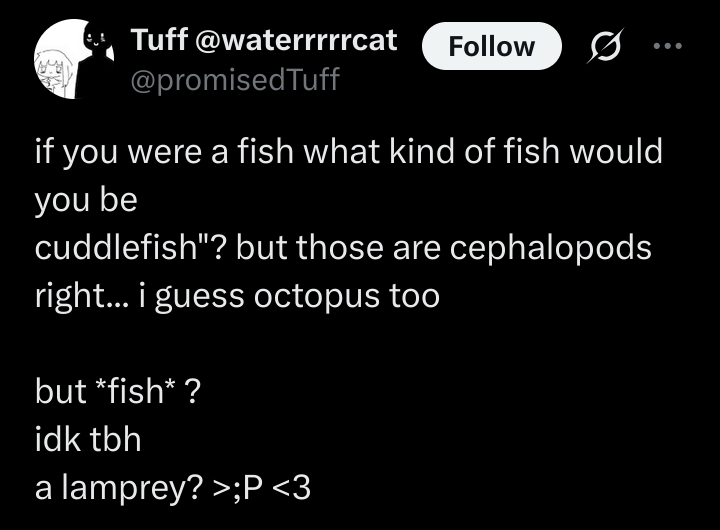Click the ">;P" emoticon in the post
Image resolution: width=720 pixels, height=530 pixels.
(x=238, y=488)
